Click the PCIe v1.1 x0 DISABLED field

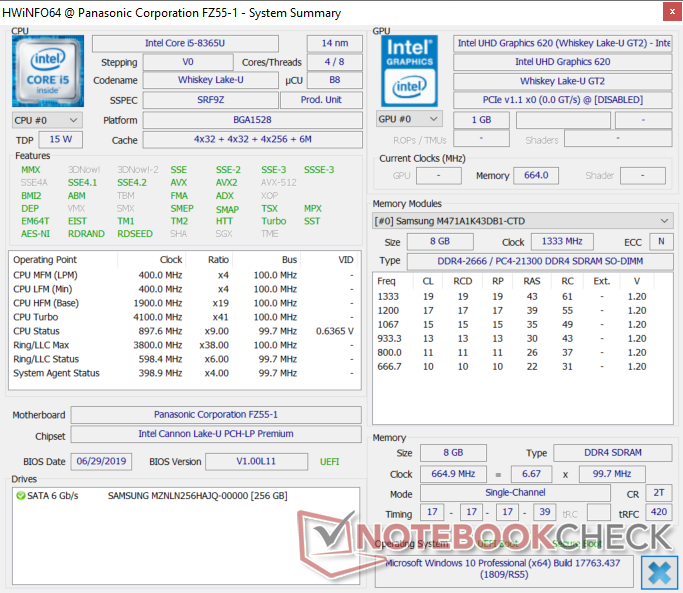(563, 100)
